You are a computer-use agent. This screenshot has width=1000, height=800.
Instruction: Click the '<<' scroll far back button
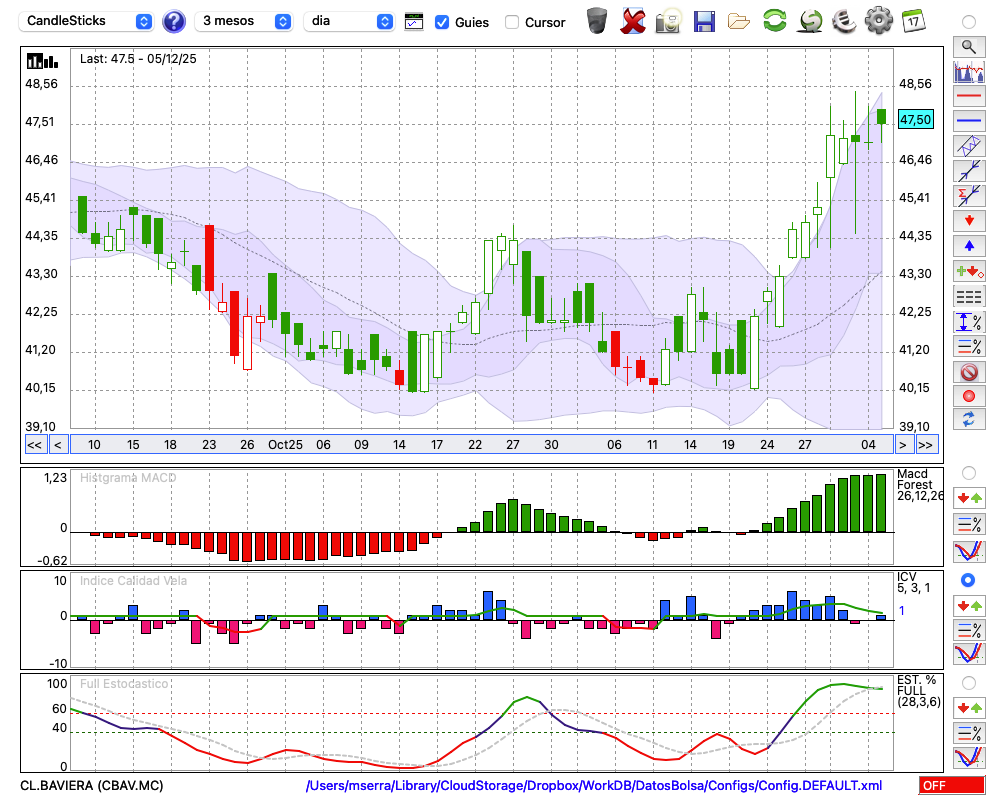click(35, 445)
